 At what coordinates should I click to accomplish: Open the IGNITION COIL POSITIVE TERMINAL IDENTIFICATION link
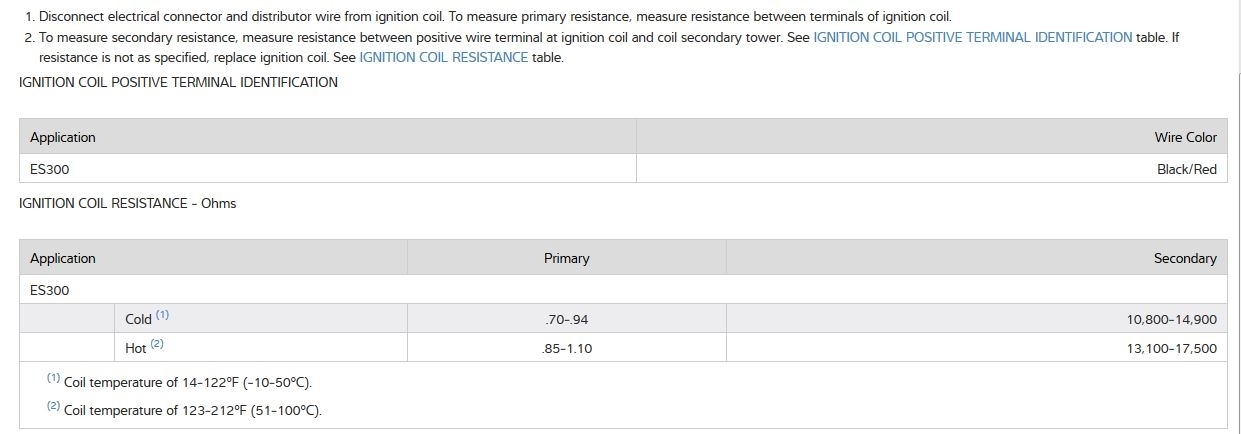(x=972, y=37)
